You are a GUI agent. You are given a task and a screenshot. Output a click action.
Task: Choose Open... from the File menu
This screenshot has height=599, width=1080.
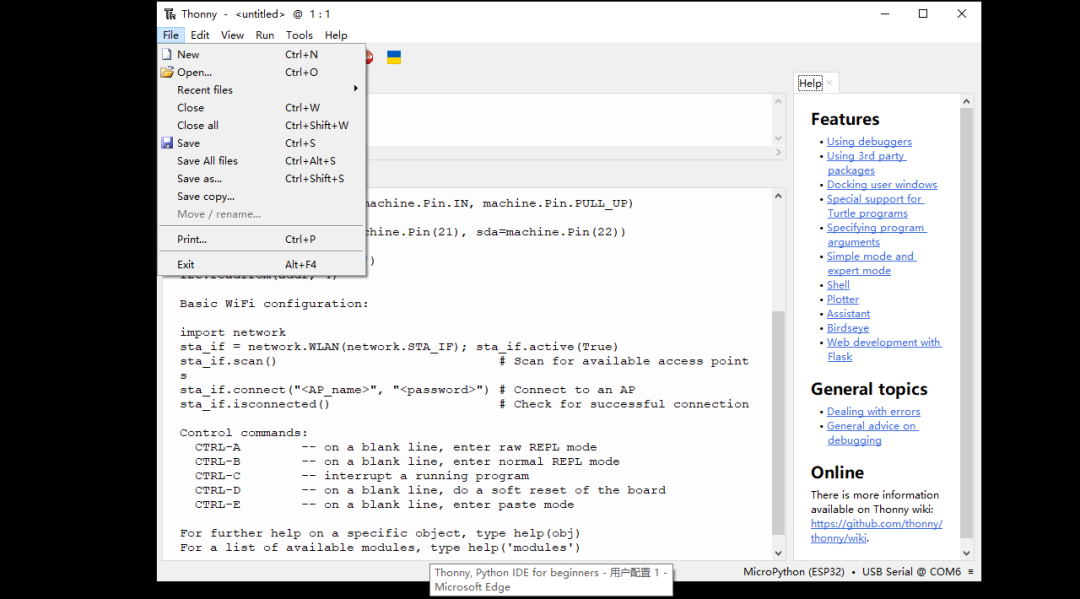[262, 72]
